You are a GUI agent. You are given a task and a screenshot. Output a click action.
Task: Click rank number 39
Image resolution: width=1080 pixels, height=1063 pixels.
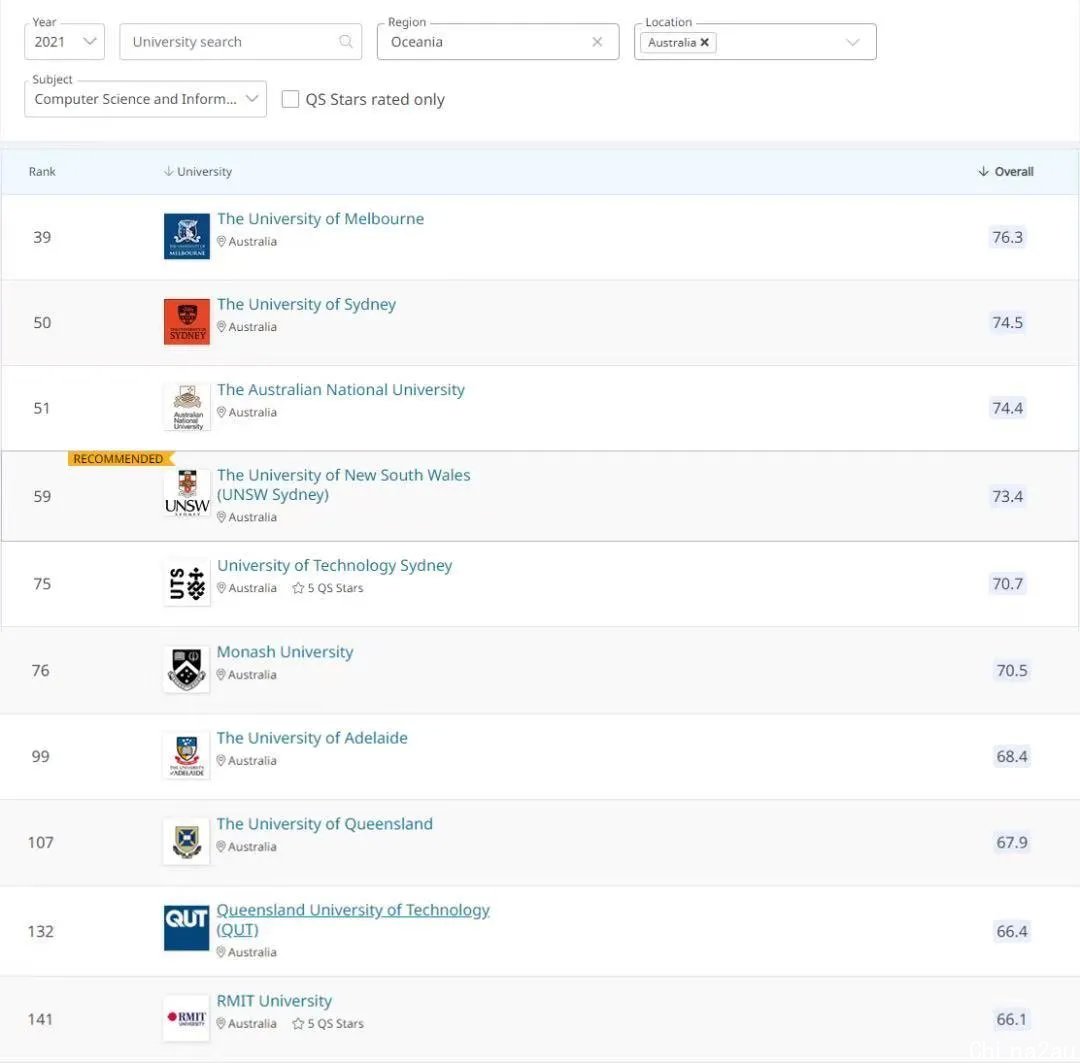(42, 237)
